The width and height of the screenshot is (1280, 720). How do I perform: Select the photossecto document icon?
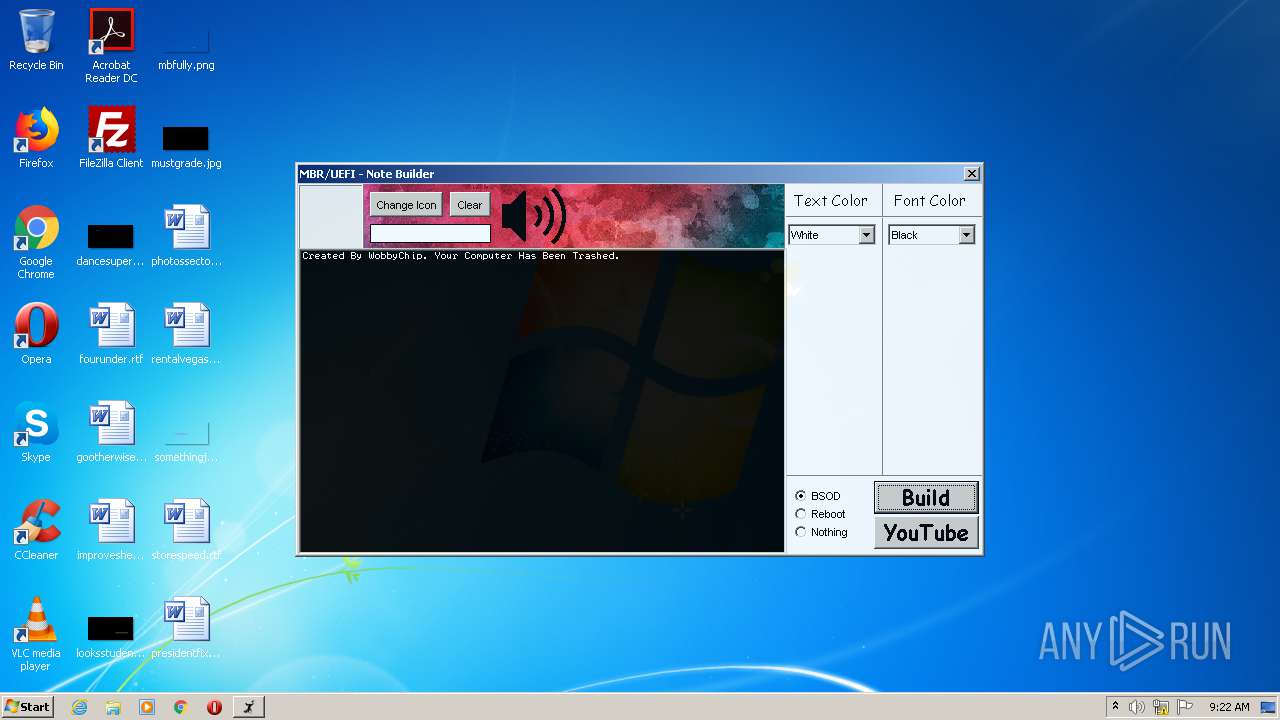[186, 237]
